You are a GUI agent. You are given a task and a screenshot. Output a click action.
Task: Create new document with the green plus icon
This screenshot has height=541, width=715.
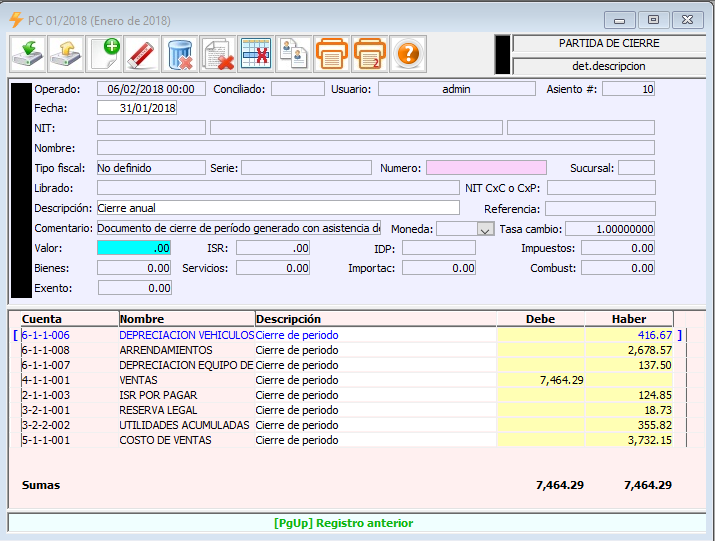(104, 53)
